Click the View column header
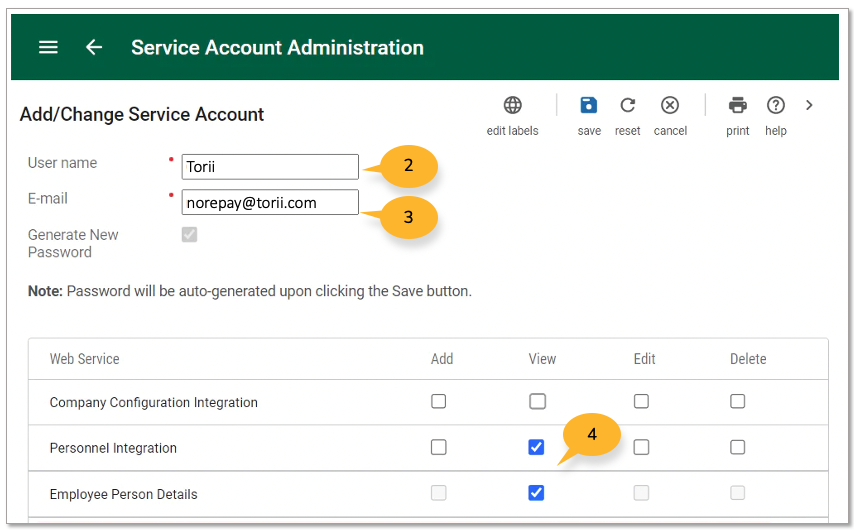854x530 pixels. click(542, 359)
